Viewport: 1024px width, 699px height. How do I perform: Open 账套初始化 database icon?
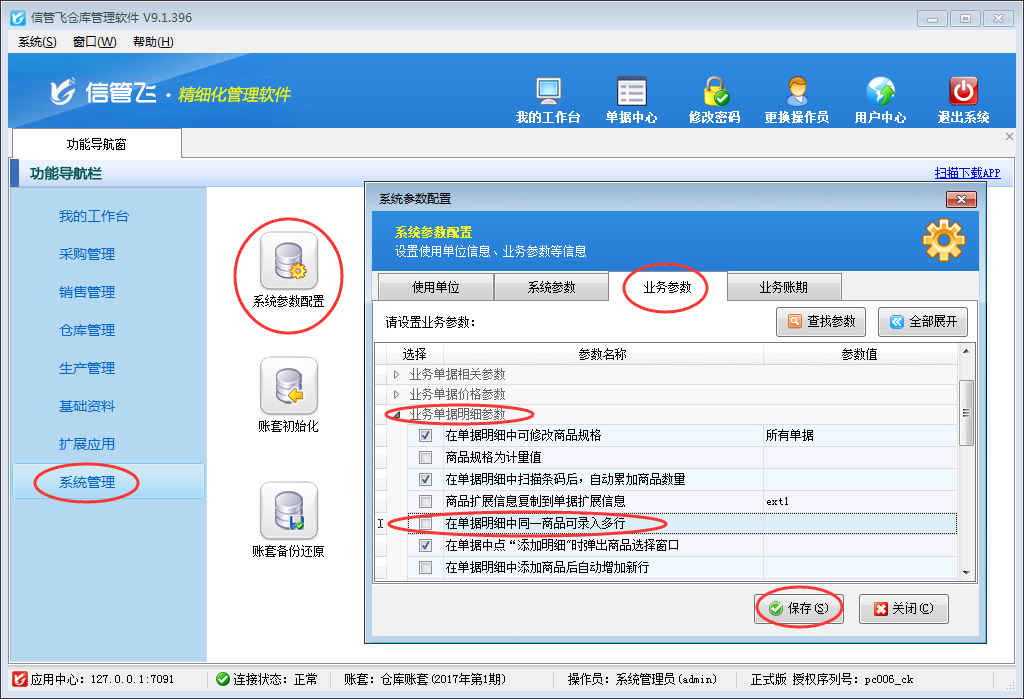pyautogui.click(x=288, y=386)
